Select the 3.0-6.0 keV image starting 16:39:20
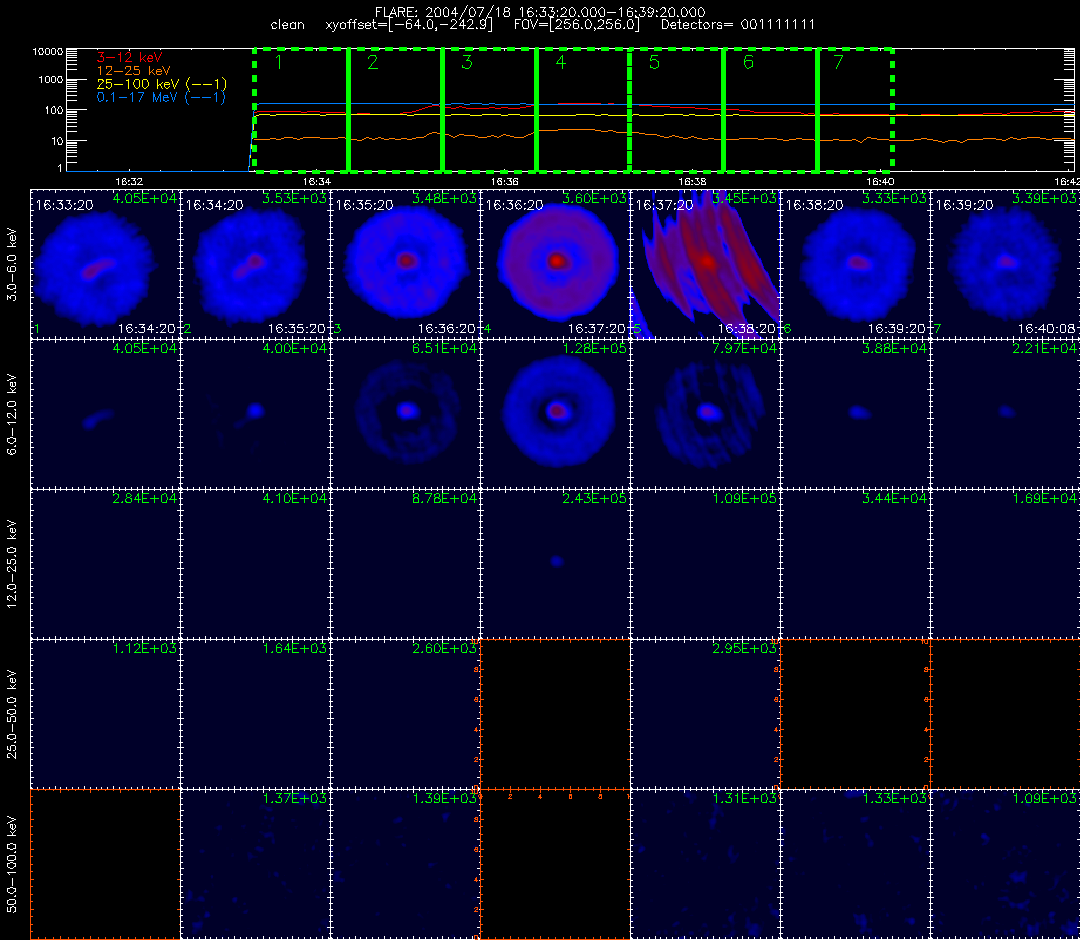 click(1006, 264)
